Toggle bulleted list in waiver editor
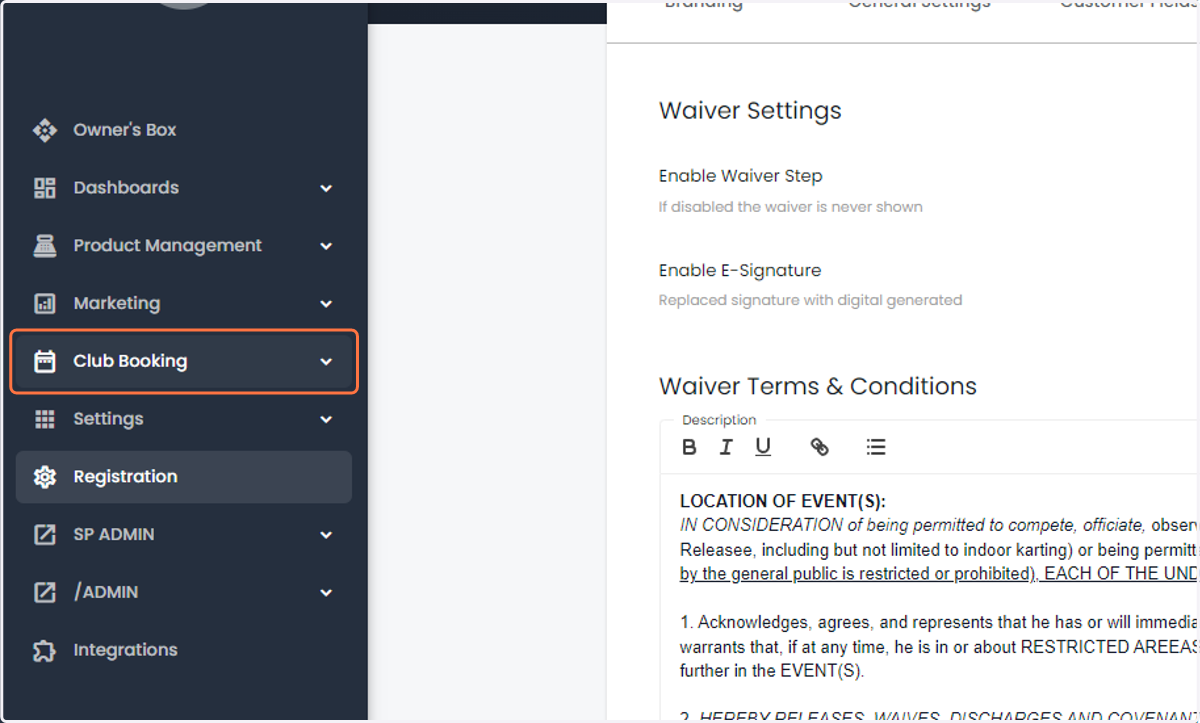Image resolution: width=1200 pixels, height=723 pixels. (876, 447)
